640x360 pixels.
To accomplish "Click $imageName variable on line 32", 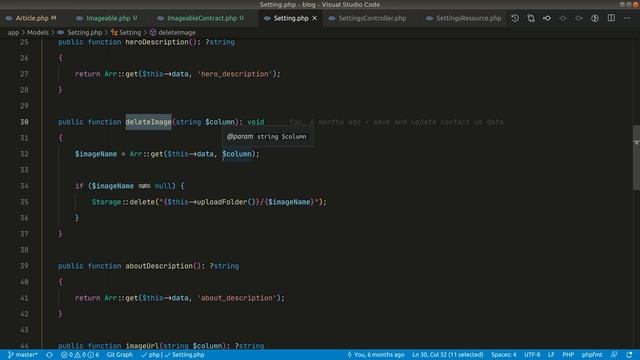I will (96, 154).
